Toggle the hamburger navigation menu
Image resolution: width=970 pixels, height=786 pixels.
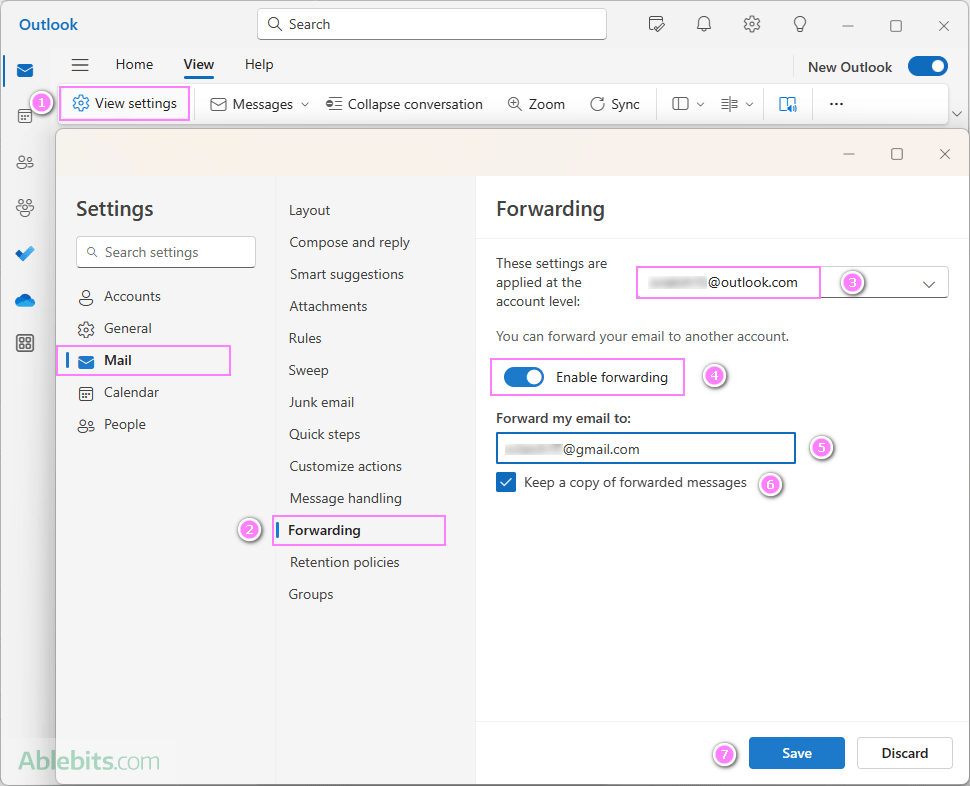point(80,65)
